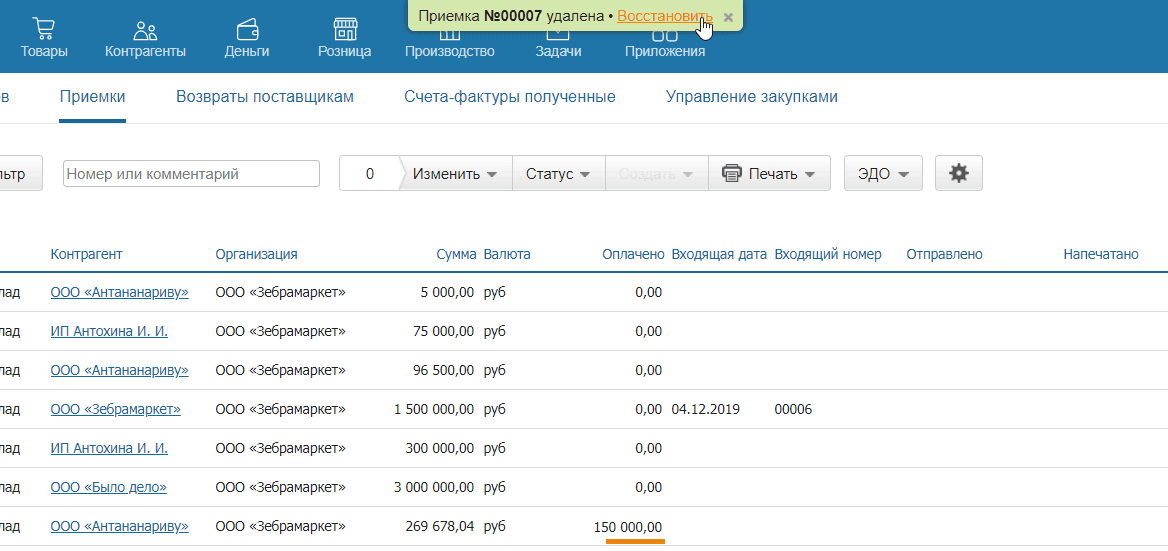Close the deleted Приемка notification

[x=729, y=16]
